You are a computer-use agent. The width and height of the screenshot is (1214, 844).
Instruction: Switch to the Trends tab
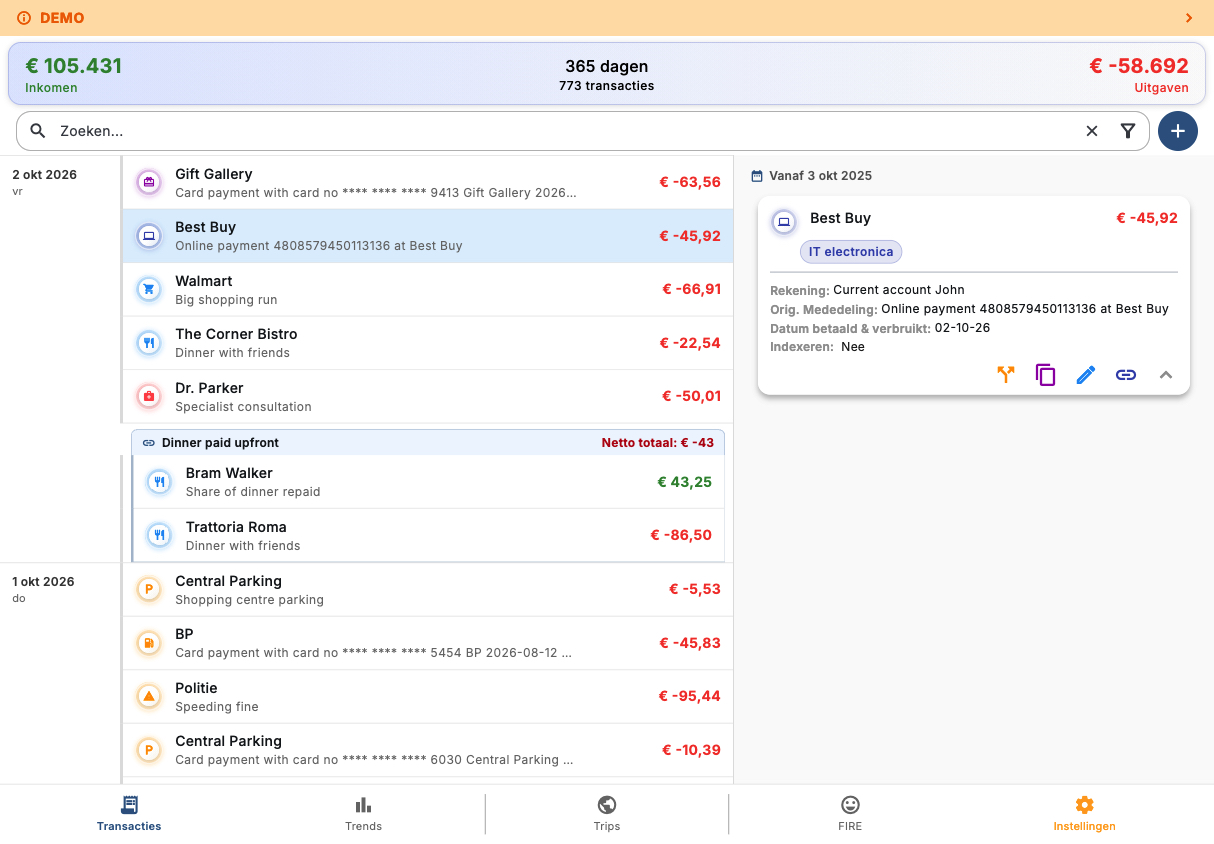click(363, 814)
